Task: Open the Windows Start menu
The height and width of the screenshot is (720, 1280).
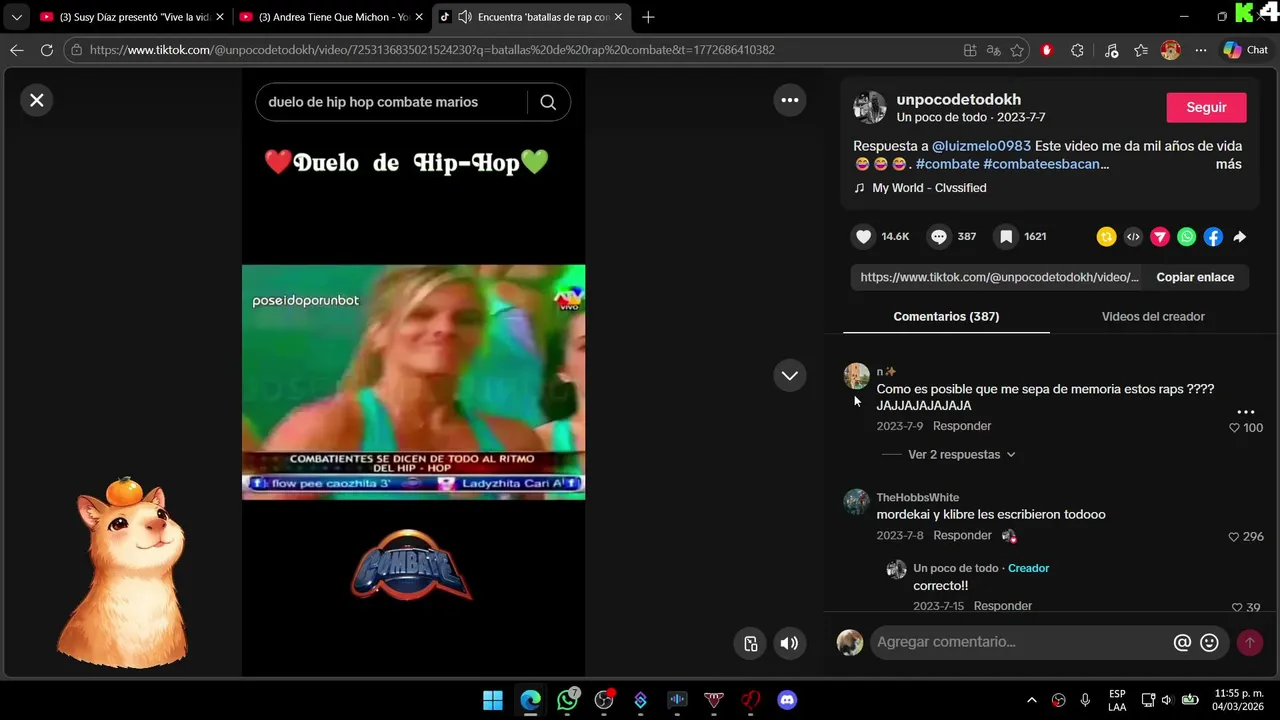Action: click(493, 700)
